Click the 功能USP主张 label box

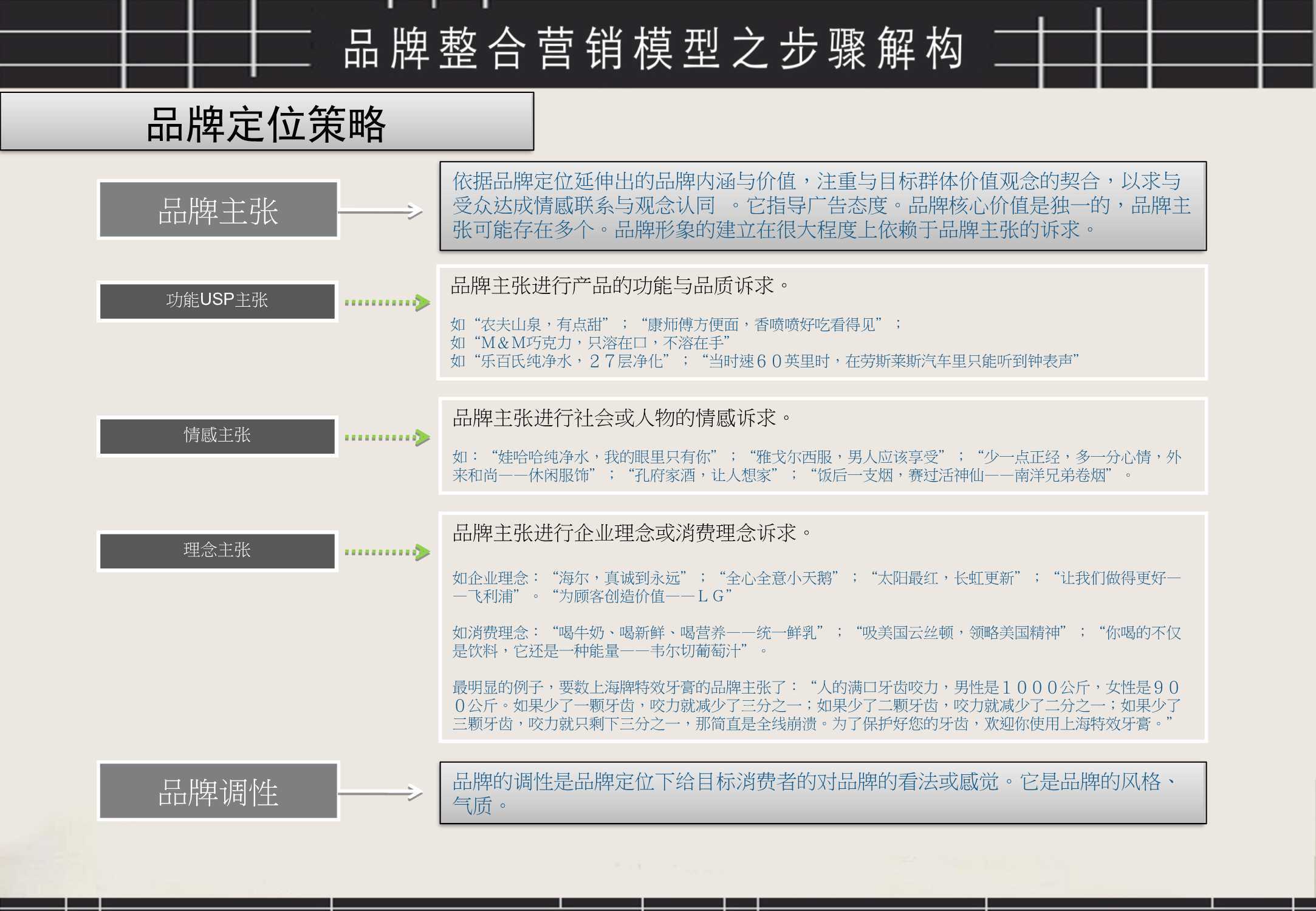(217, 301)
